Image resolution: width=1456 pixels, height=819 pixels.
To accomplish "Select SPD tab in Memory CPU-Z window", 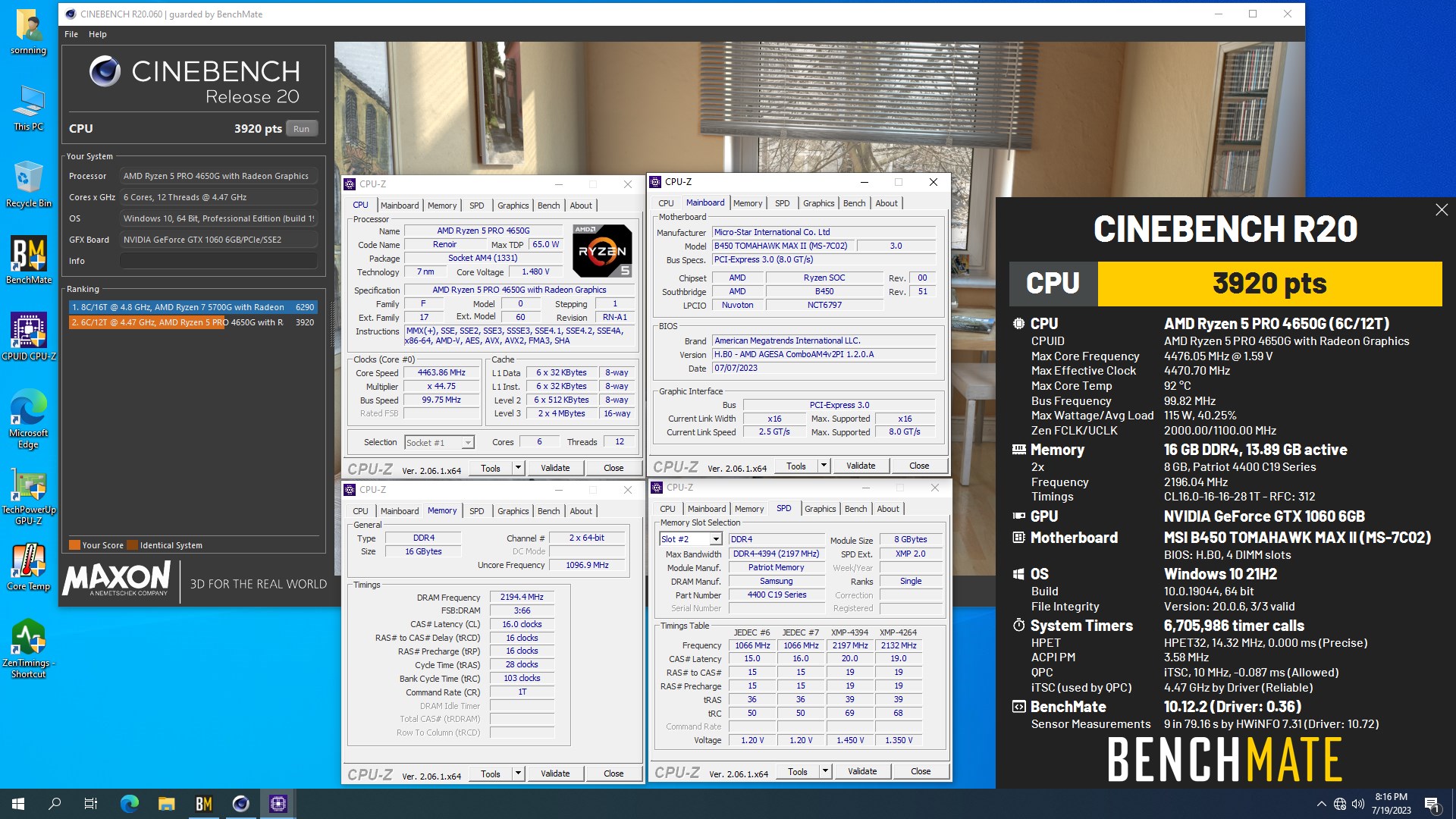I will (x=476, y=511).
